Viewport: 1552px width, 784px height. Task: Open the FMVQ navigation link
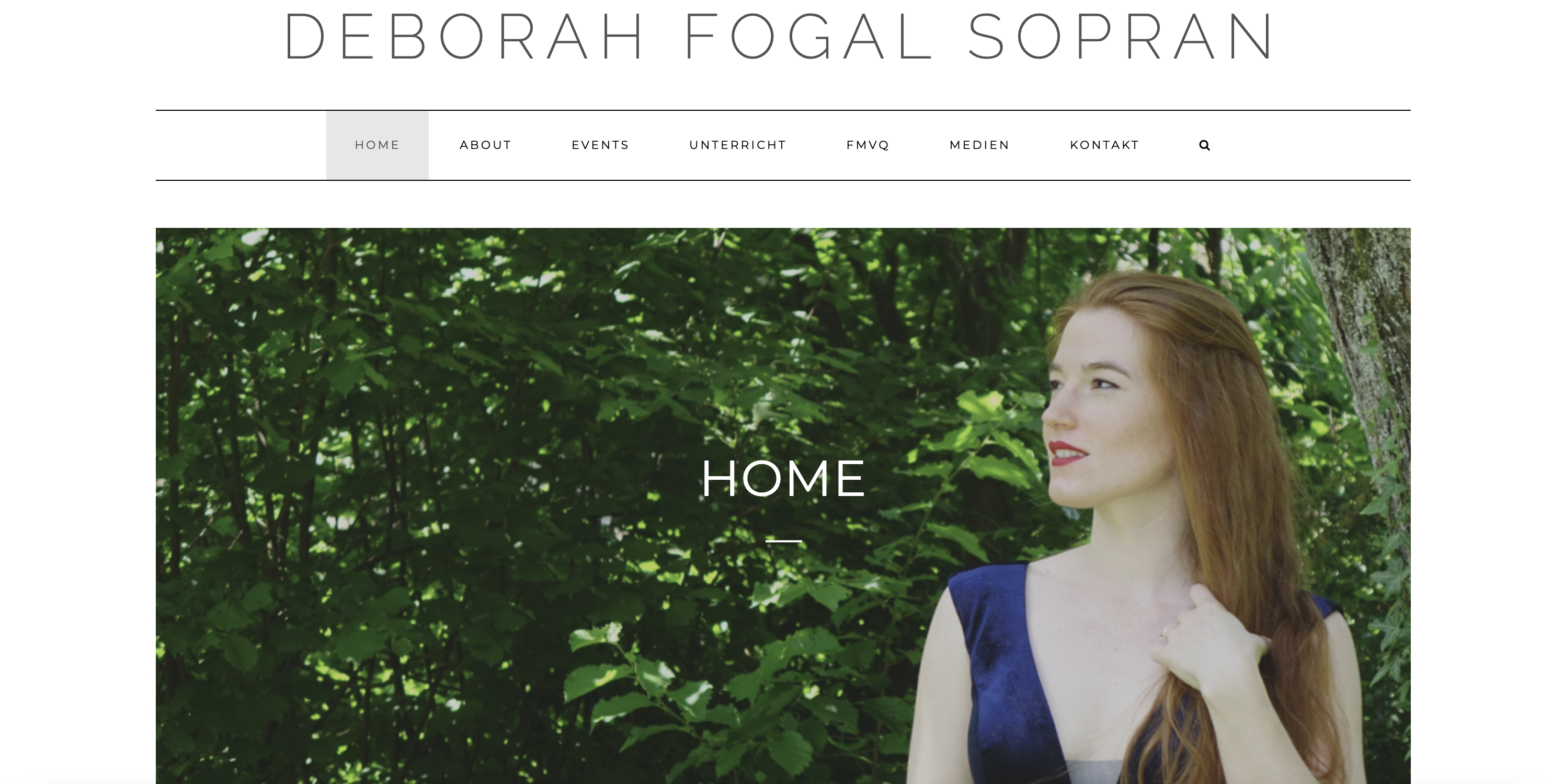(868, 145)
